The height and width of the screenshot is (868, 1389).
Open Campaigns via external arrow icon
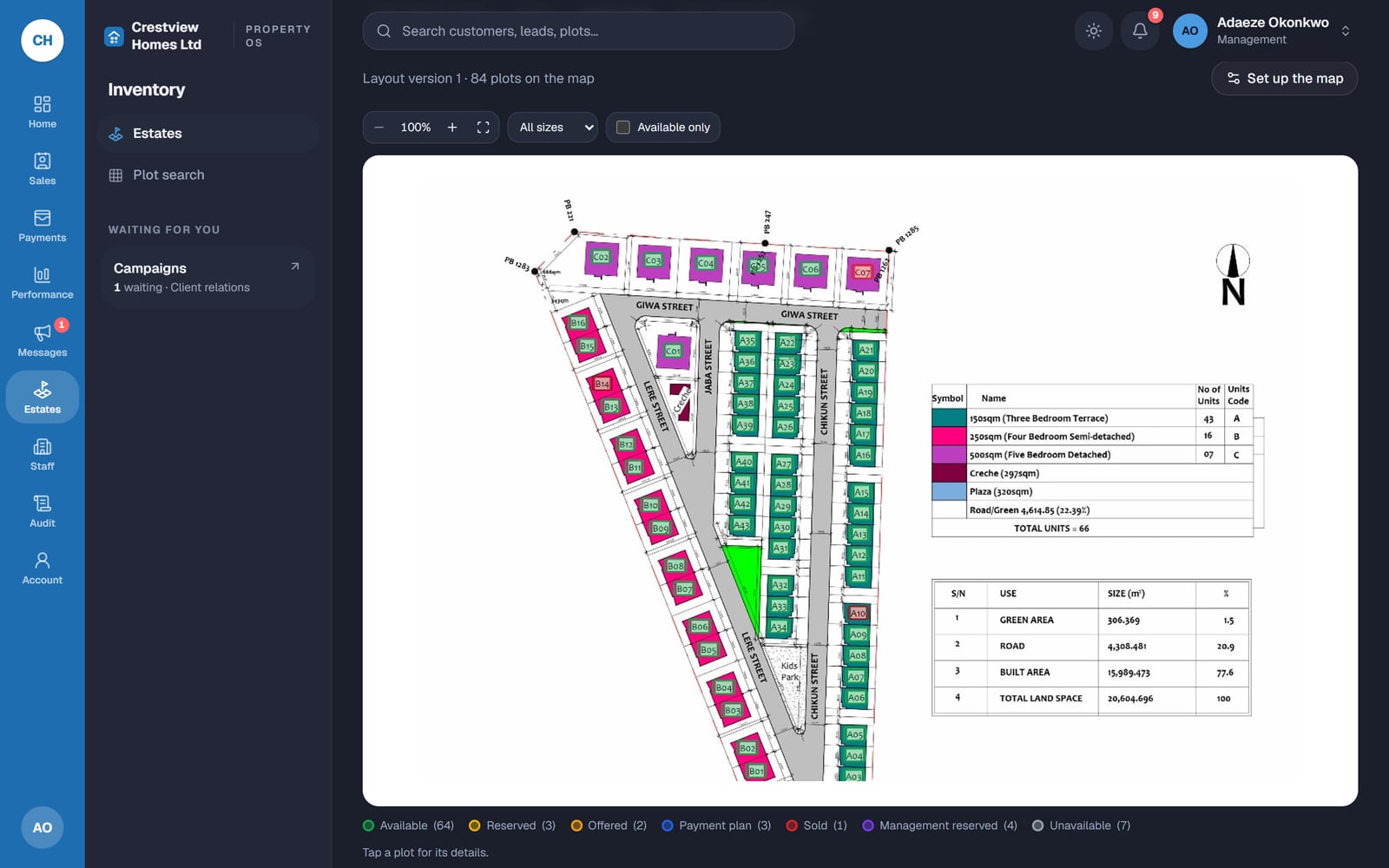[x=295, y=266]
